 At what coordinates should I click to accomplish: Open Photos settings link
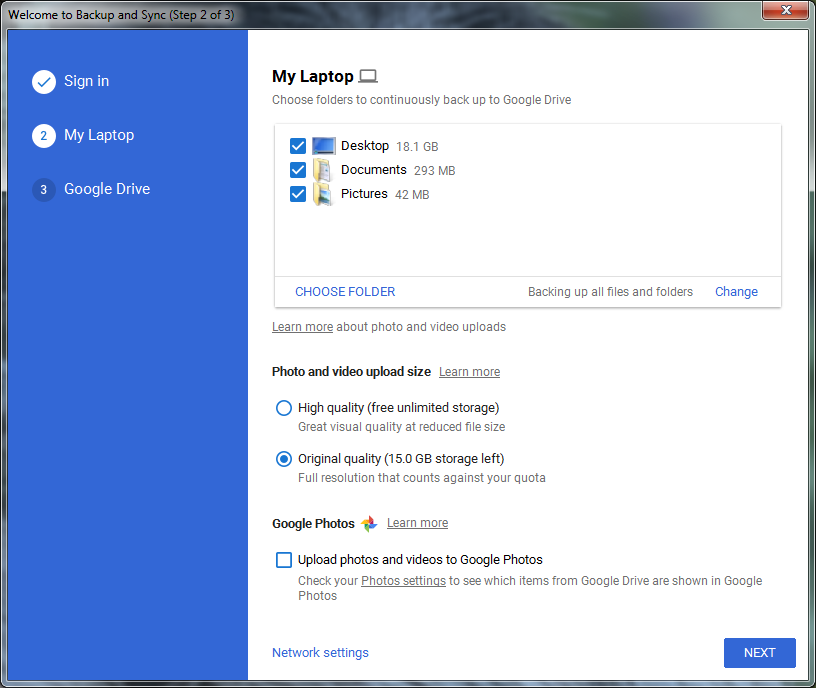403,579
